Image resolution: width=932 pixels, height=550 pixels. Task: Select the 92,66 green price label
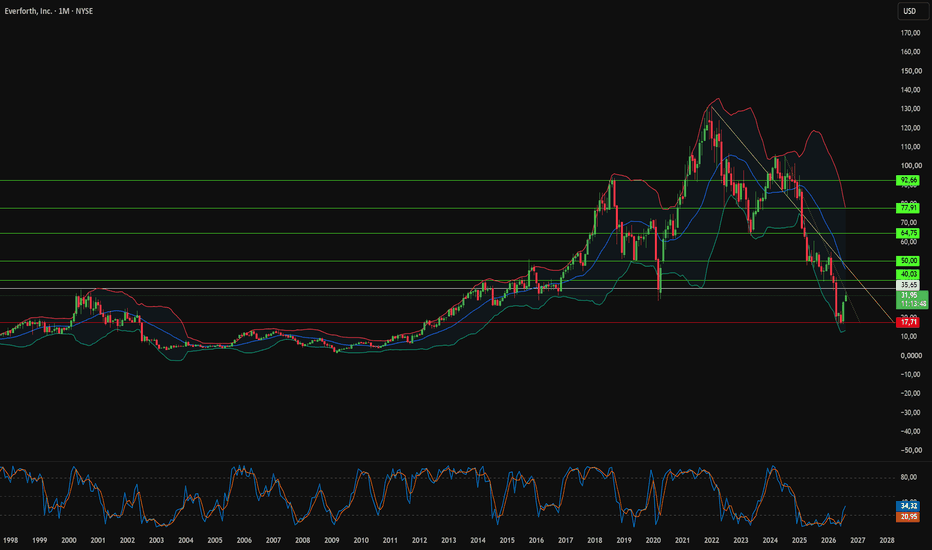point(908,180)
